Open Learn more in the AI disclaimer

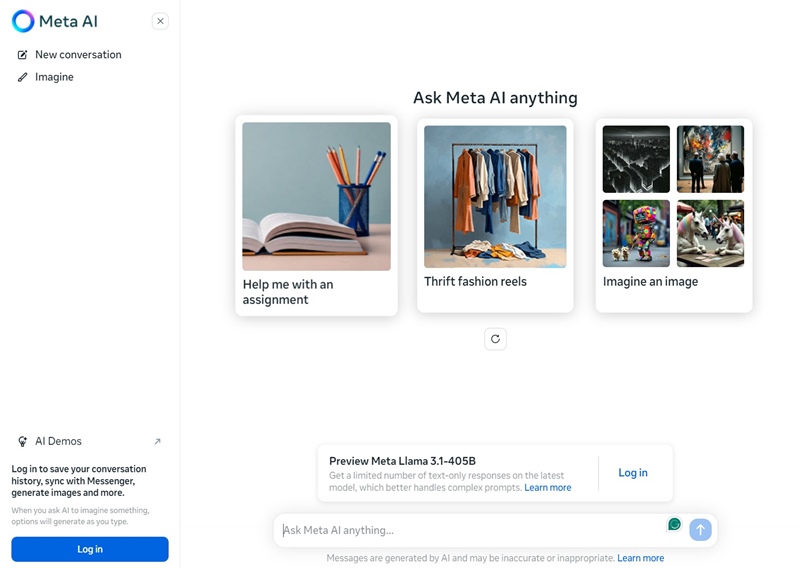[x=640, y=558]
